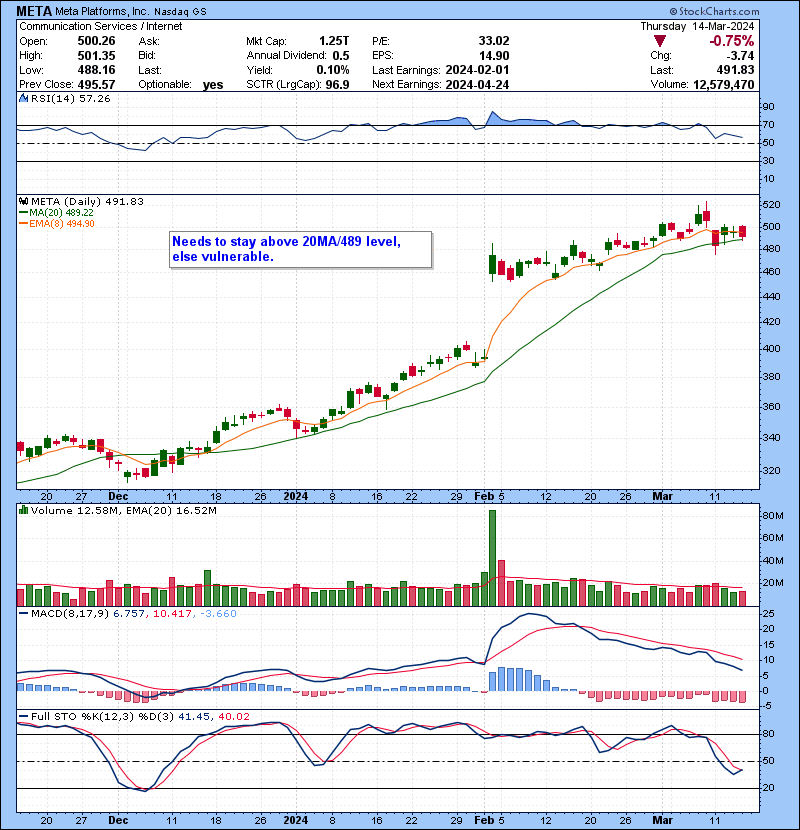Image resolution: width=800 pixels, height=830 pixels.
Task: Click the -0.75% percent change value
Action: click(732, 41)
